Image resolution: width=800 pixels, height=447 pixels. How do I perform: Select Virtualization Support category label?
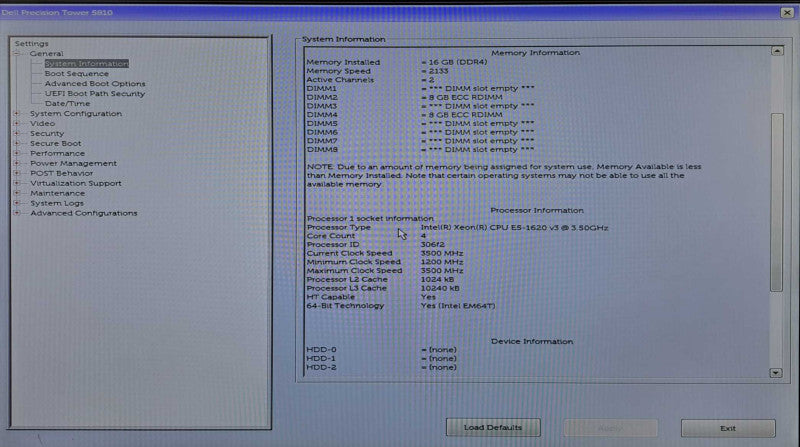tap(76, 183)
